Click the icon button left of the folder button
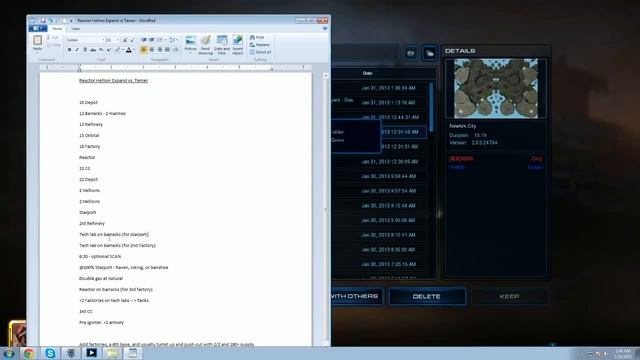This screenshot has width=640, height=360. pos(411,53)
